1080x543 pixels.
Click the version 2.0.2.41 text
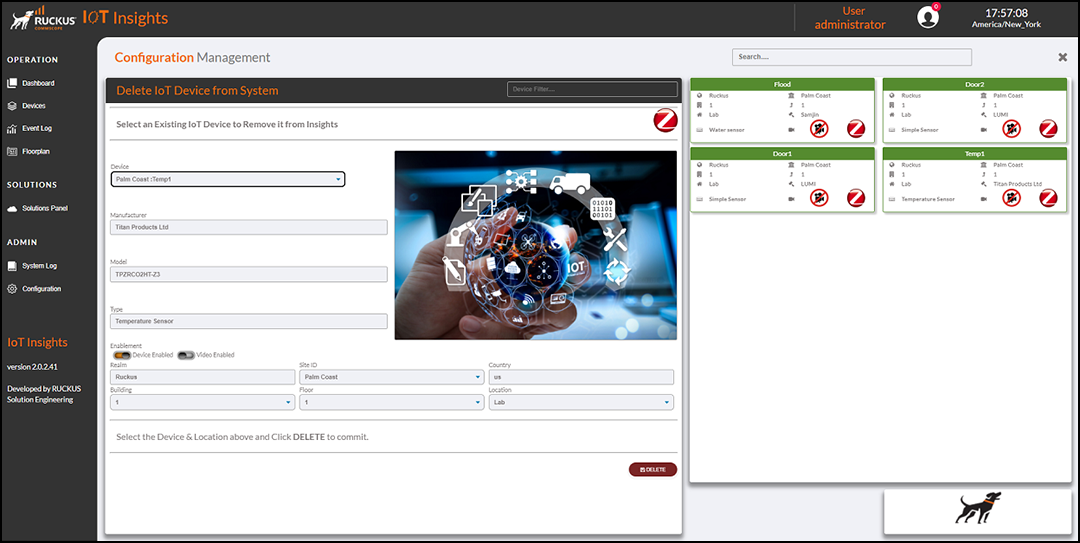pyautogui.click(x=32, y=367)
